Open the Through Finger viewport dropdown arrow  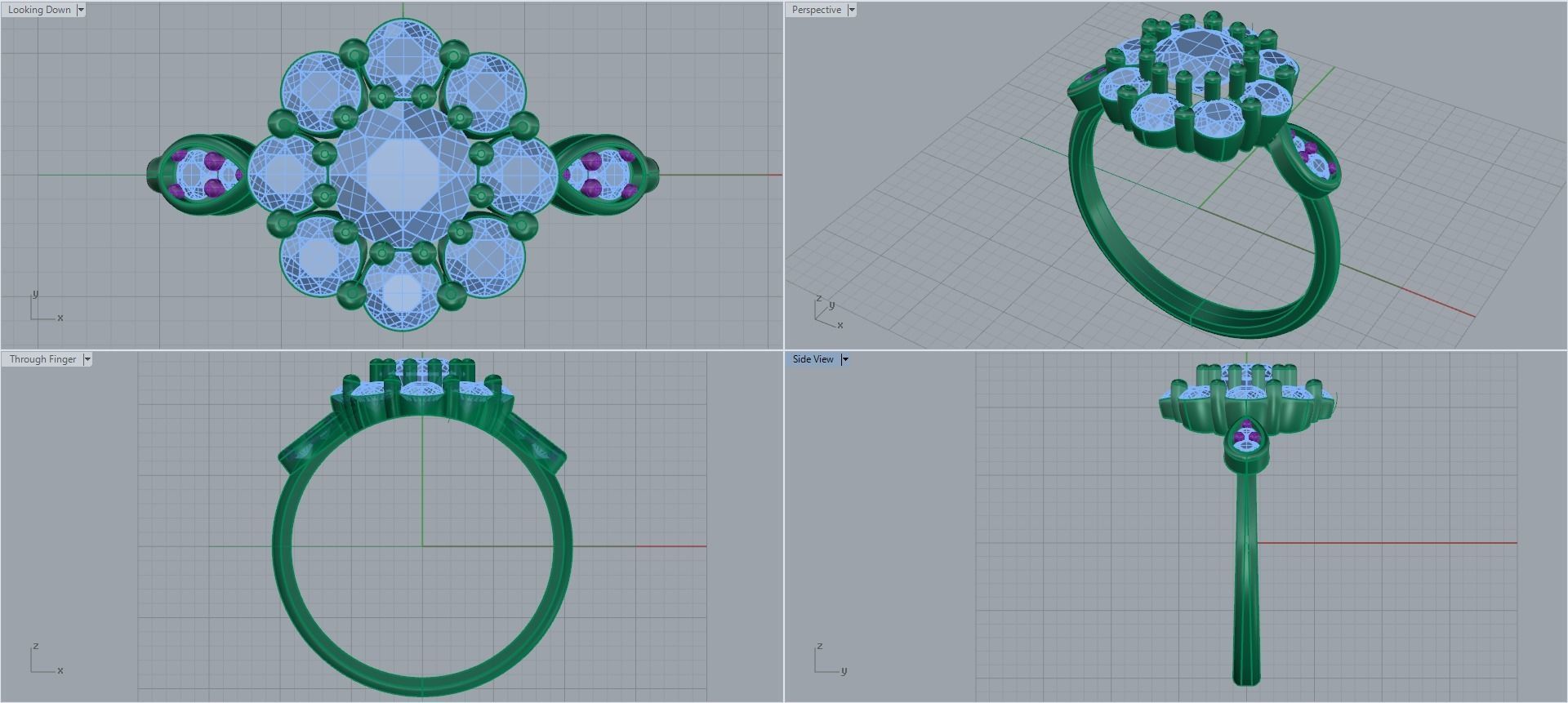(87, 359)
